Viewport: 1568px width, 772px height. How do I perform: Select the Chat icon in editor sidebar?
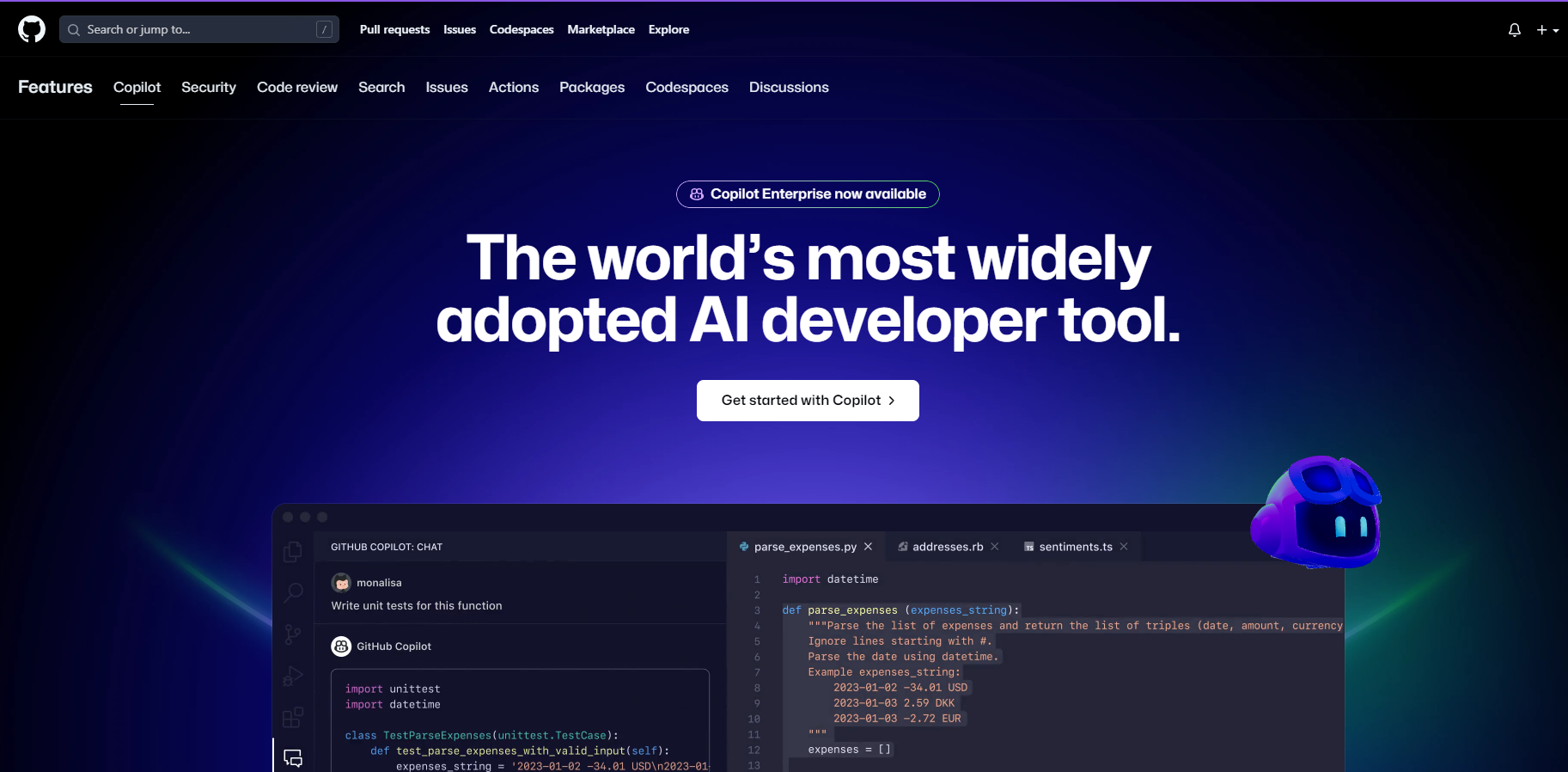(x=293, y=758)
